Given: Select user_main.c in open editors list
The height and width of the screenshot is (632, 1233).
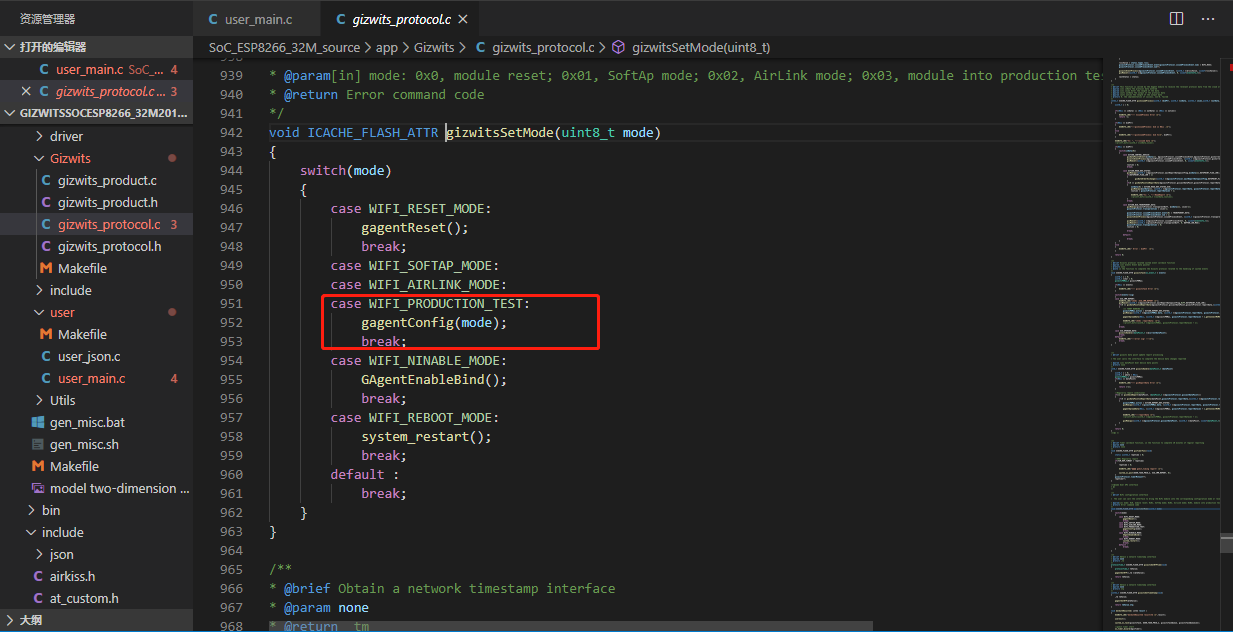Looking at the screenshot, I should click(89, 69).
